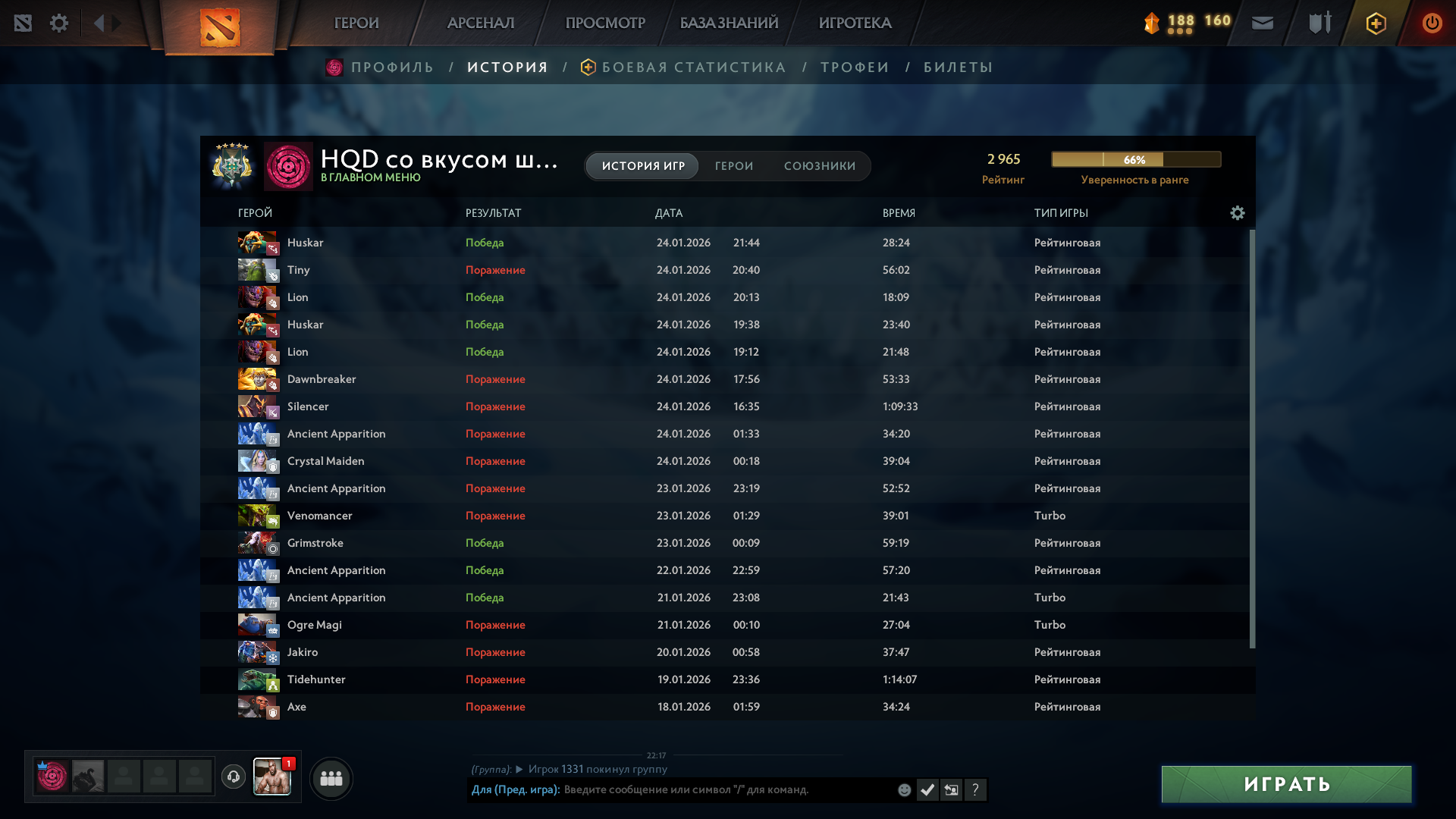Select the СОЮЗНИКИ tab
The height and width of the screenshot is (819, 1456).
pos(819,166)
